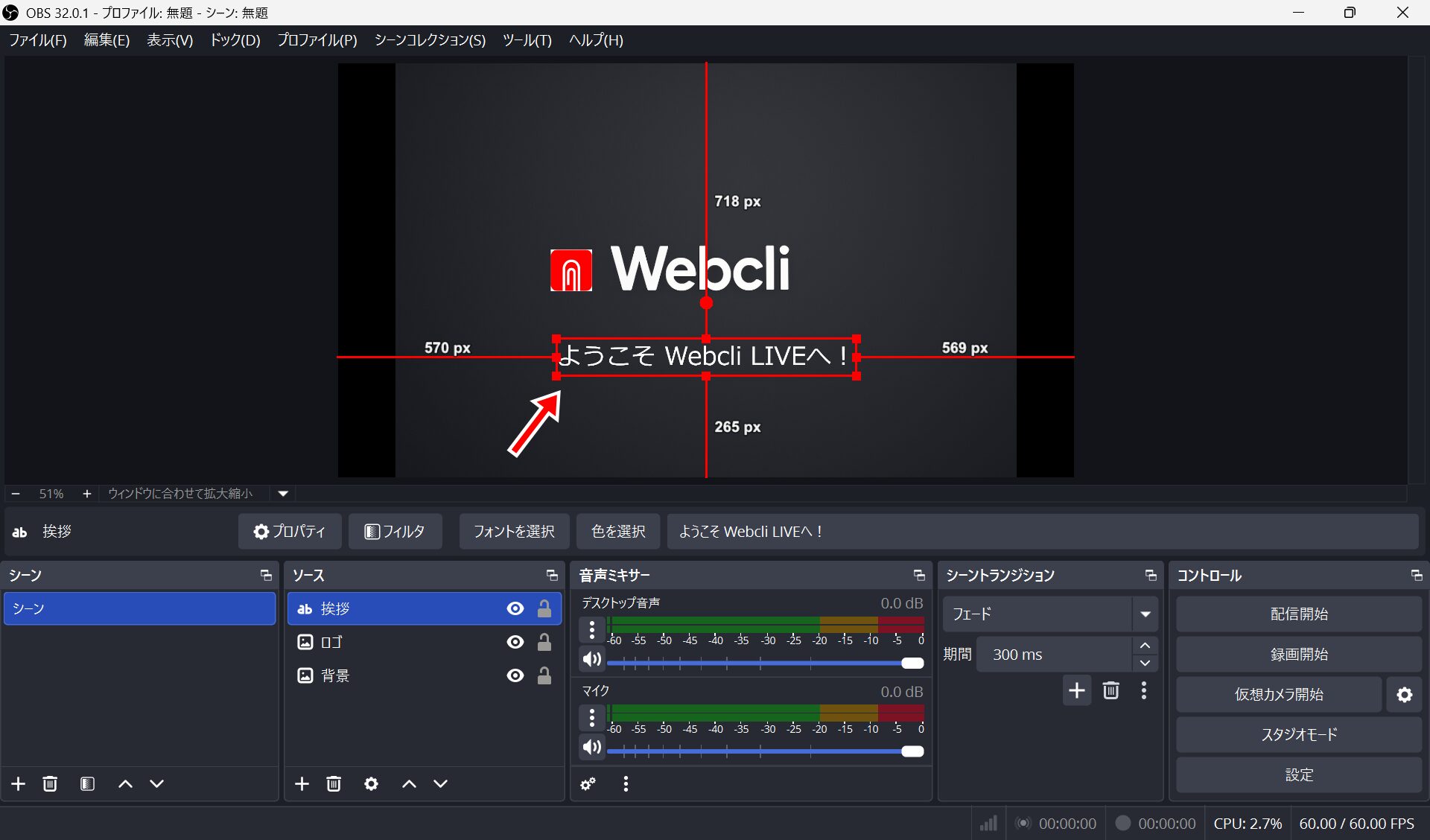Open the シーンコレクション(S) menu
The height and width of the screenshot is (840, 1430).
click(430, 40)
